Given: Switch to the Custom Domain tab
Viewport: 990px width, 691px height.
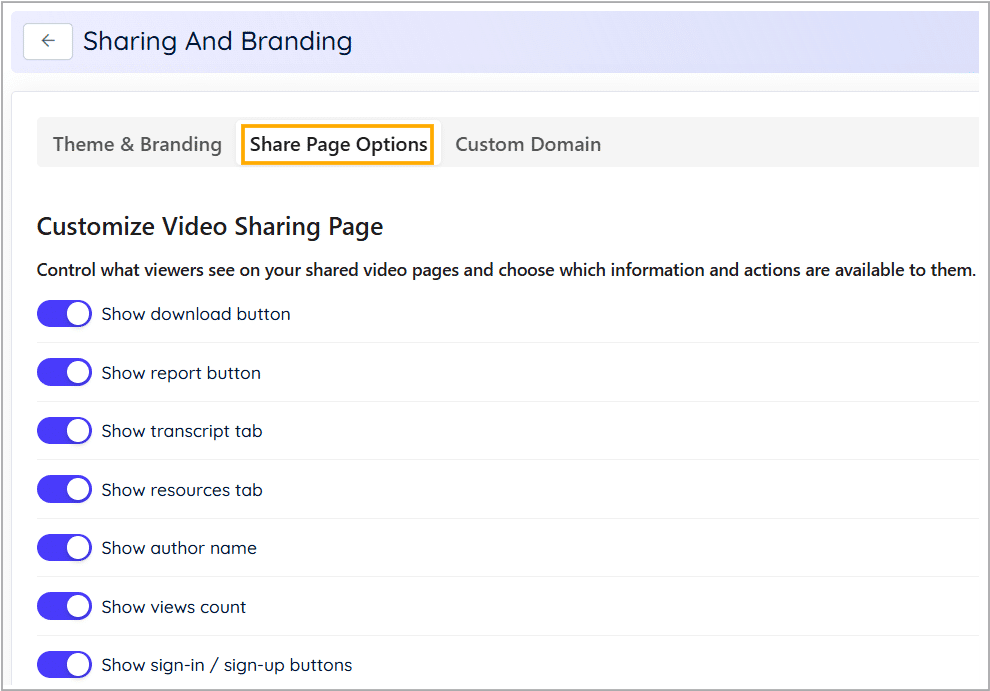Looking at the screenshot, I should [x=528, y=144].
